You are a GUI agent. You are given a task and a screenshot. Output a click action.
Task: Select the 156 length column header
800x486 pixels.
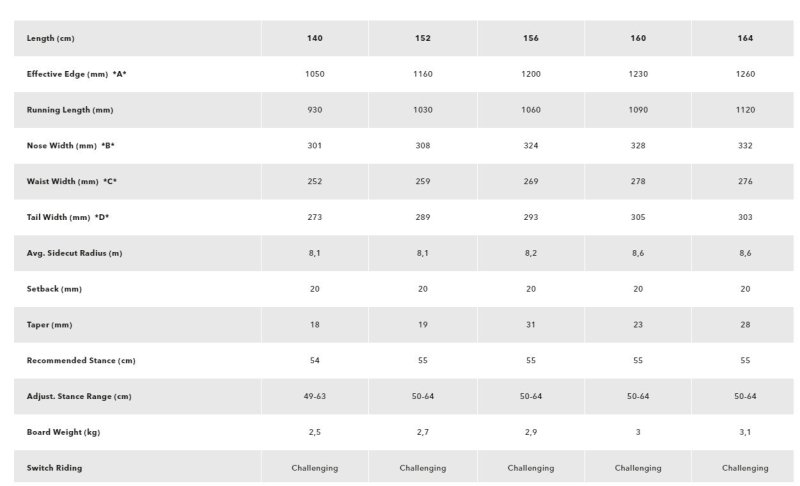point(530,38)
